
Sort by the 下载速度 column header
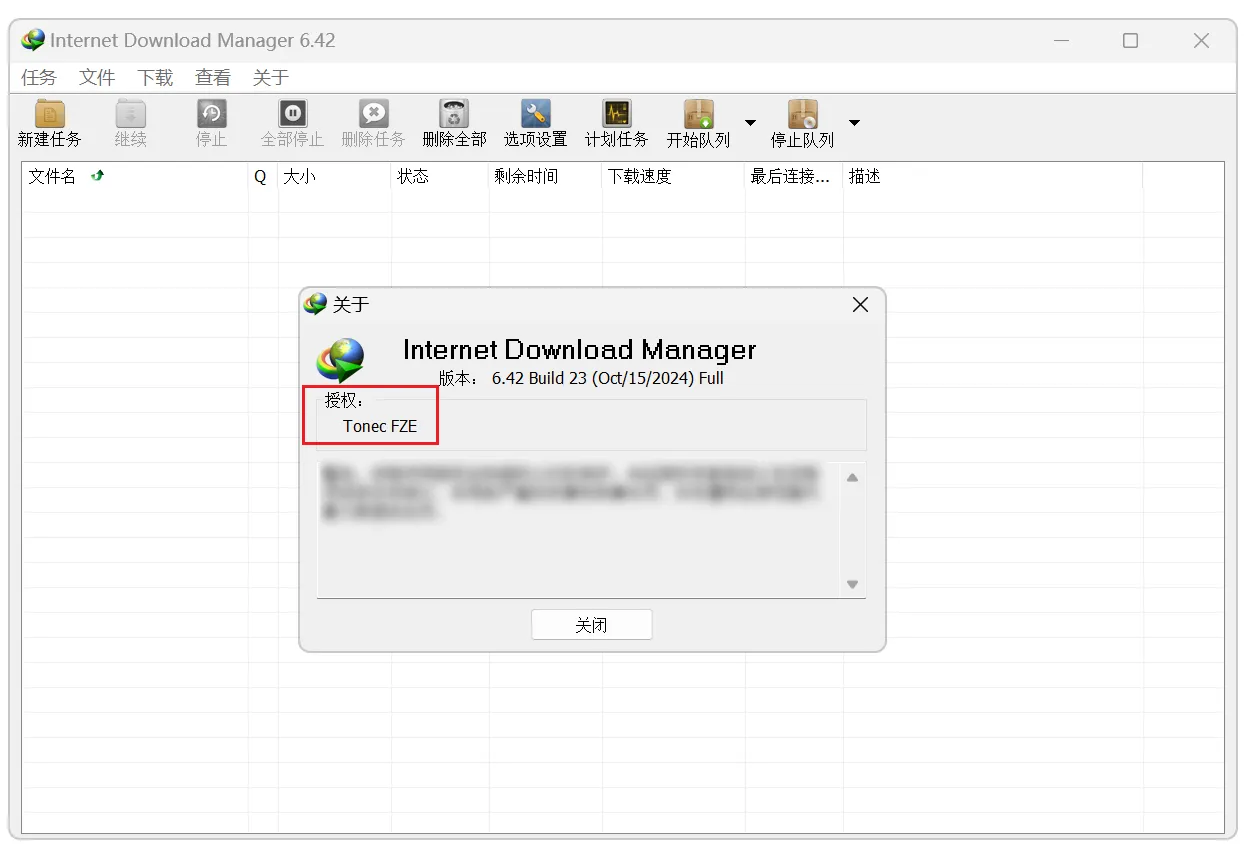point(674,176)
